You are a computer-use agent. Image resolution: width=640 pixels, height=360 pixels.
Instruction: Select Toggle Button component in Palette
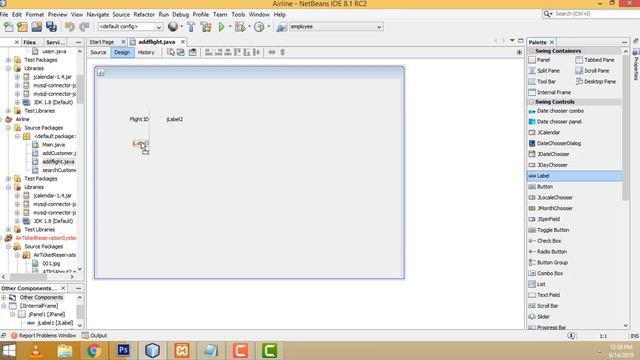[553, 230]
